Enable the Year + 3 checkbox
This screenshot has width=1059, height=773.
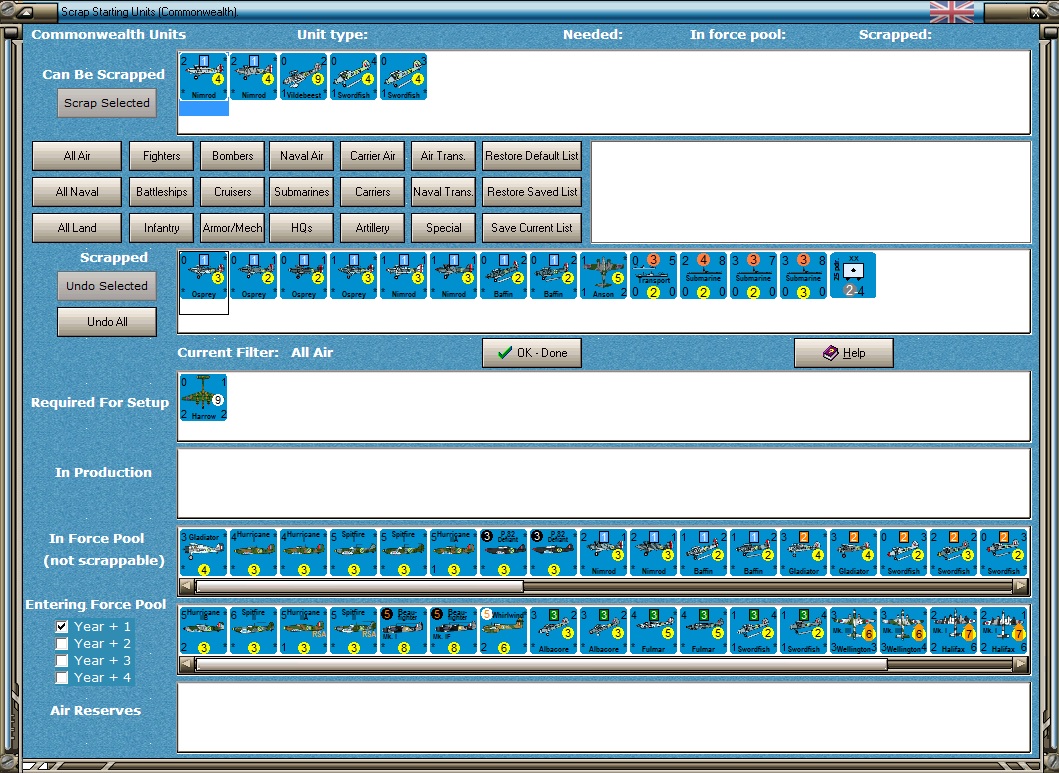[62, 660]
